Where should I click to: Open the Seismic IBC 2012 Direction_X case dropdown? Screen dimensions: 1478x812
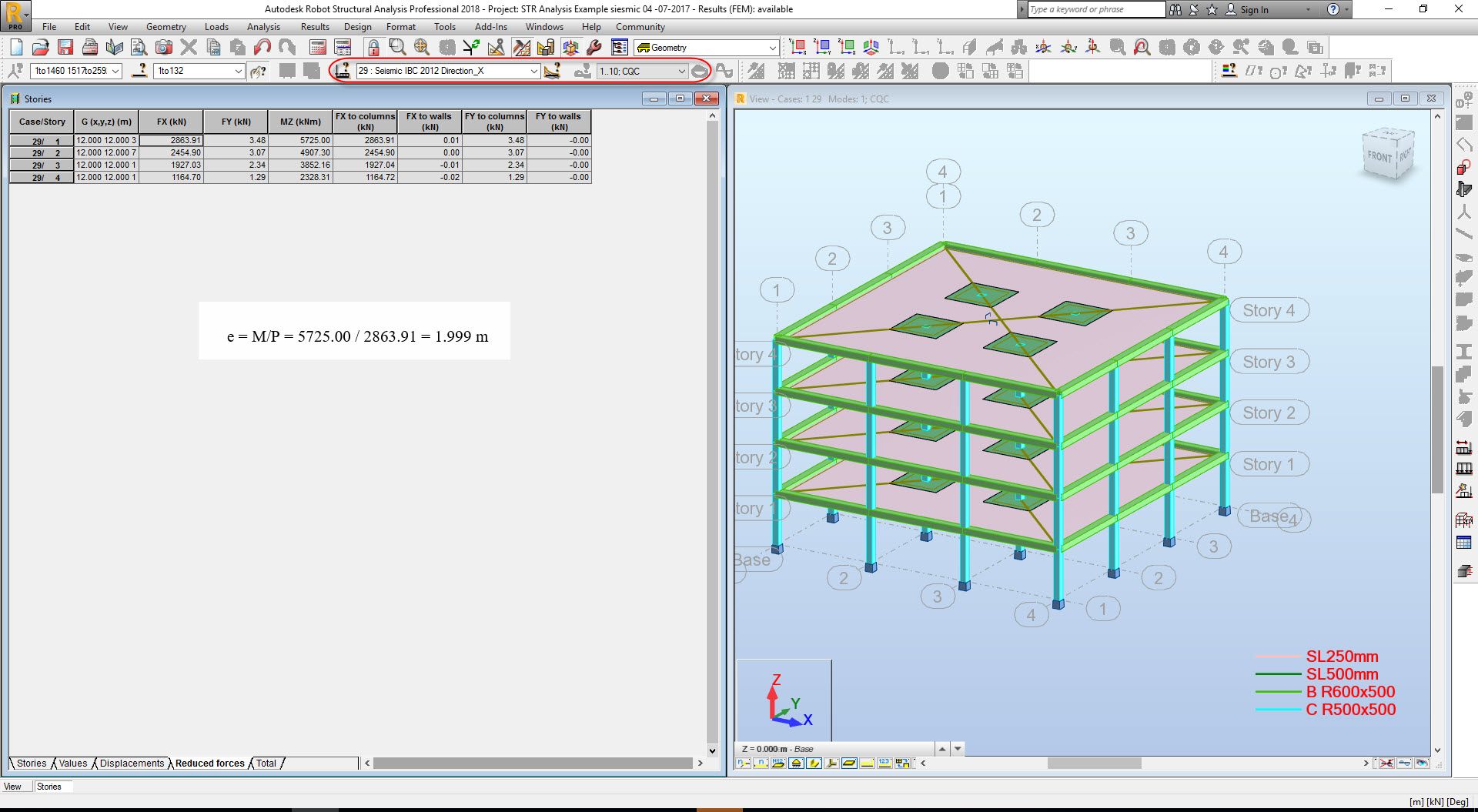click(536, 71)
